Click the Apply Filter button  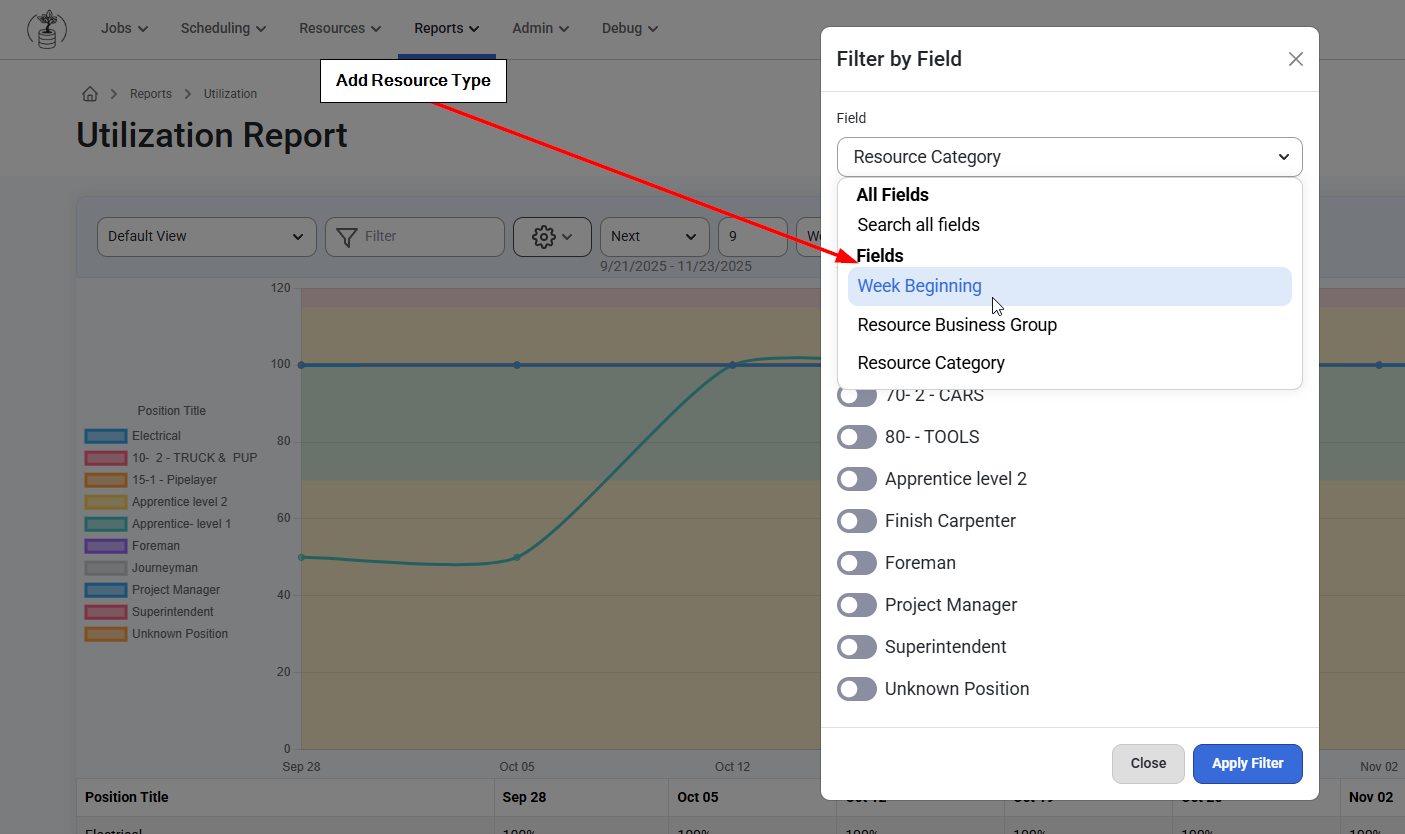pos(1248,764)
